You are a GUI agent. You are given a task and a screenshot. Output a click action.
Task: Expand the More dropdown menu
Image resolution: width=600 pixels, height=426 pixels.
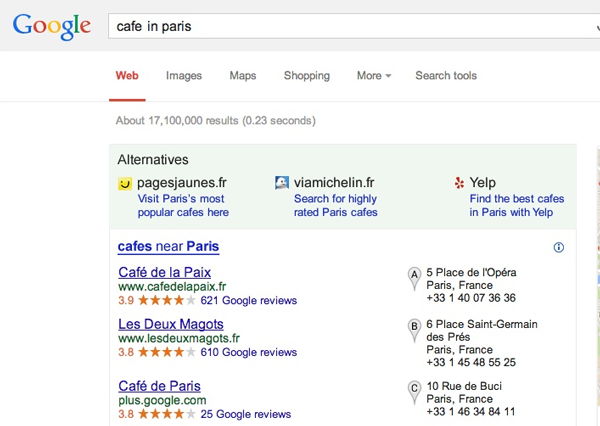(x=373, y=76)
